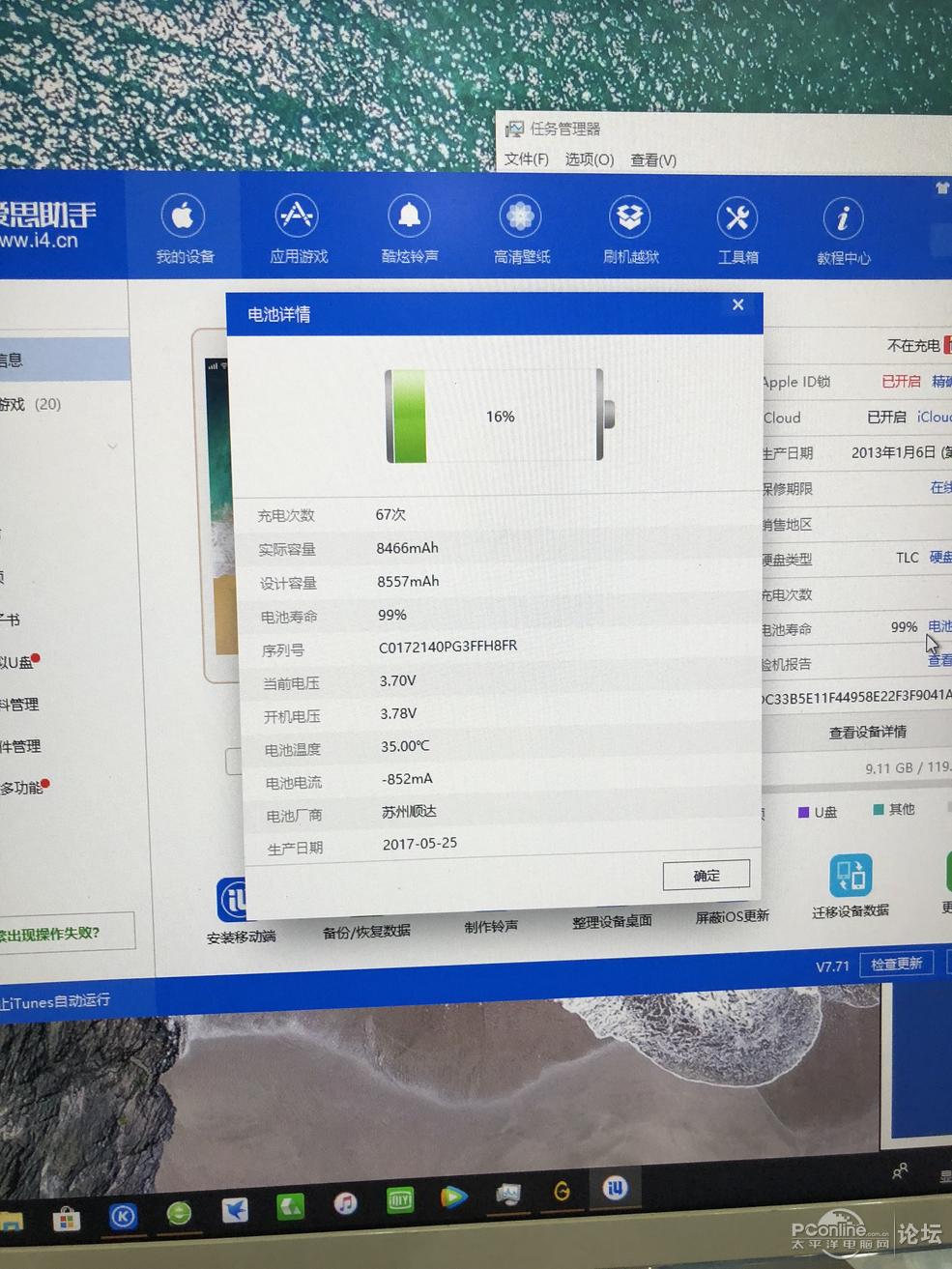The width and height of the screenshot is (952, 1269).
Task: Click the people icon in system tray
Action: (x=900, y=1171)
